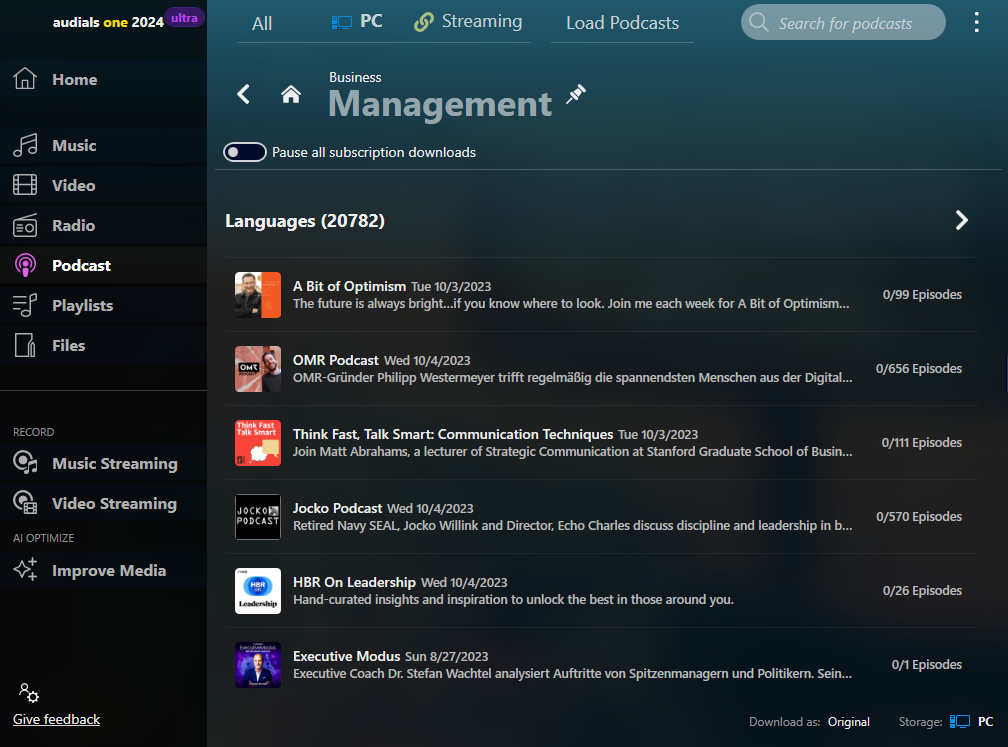
Task: Open Music section via note icon
Action: coord(25,145)
